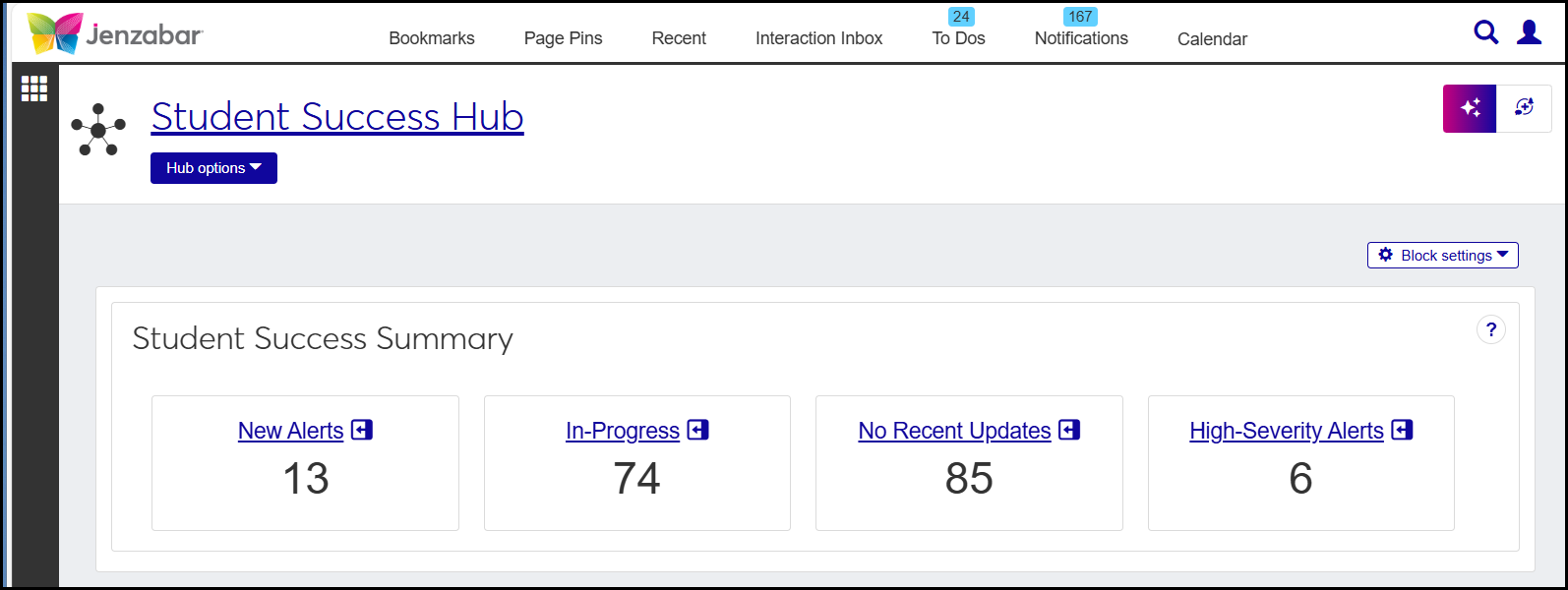
Task: Open the High-Severity Alerts link
Action: pyautogui.click(x=1287, y=431)
